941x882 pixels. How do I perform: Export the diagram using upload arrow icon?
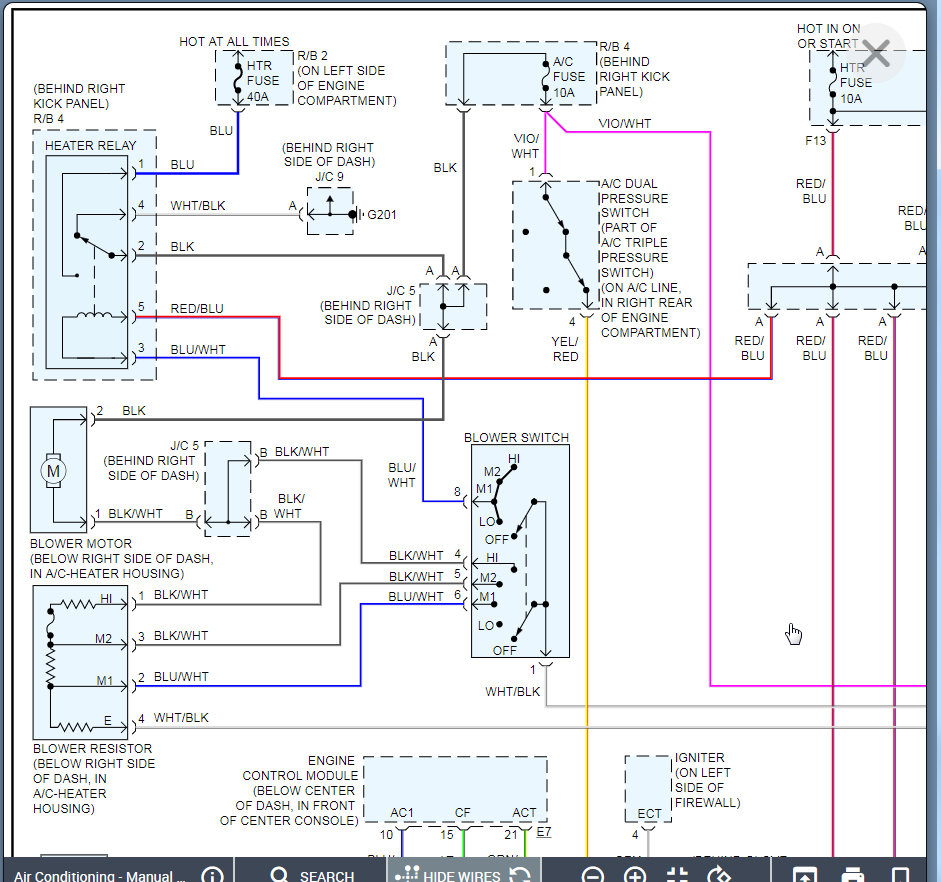[803, 875]
